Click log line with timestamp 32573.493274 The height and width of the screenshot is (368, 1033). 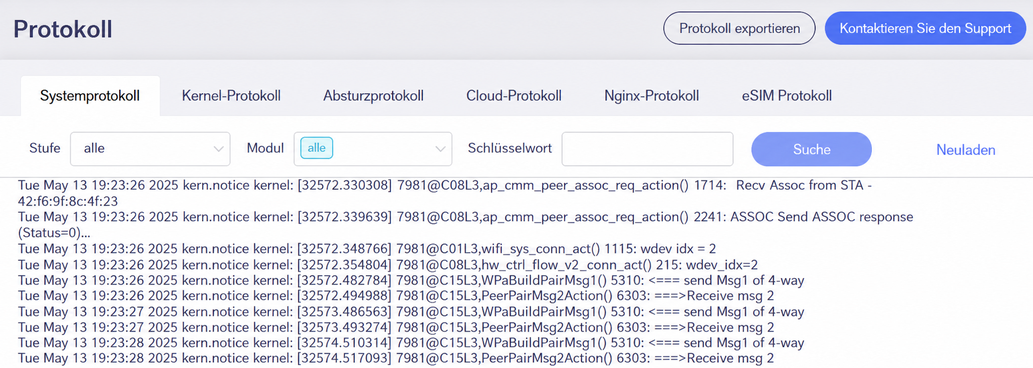click(396, 327)
